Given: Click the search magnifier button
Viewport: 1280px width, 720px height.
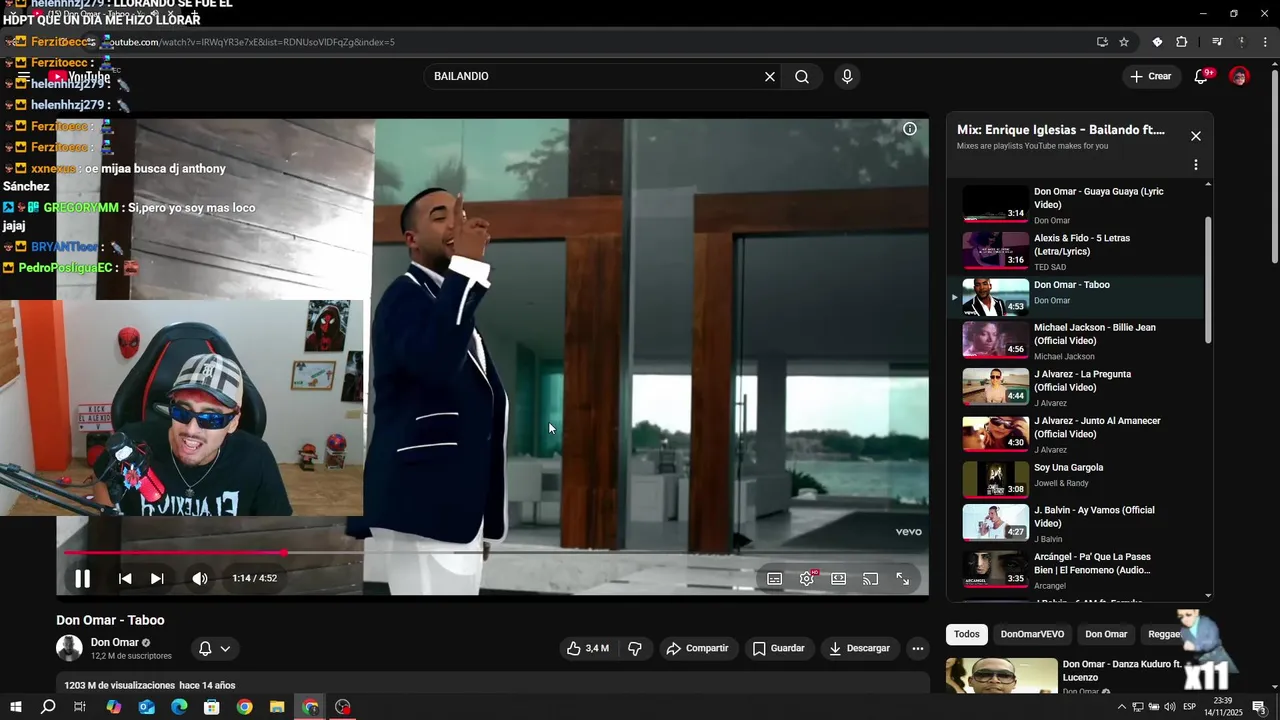Looking at the screenshot, I should click(x=802, y=77).
